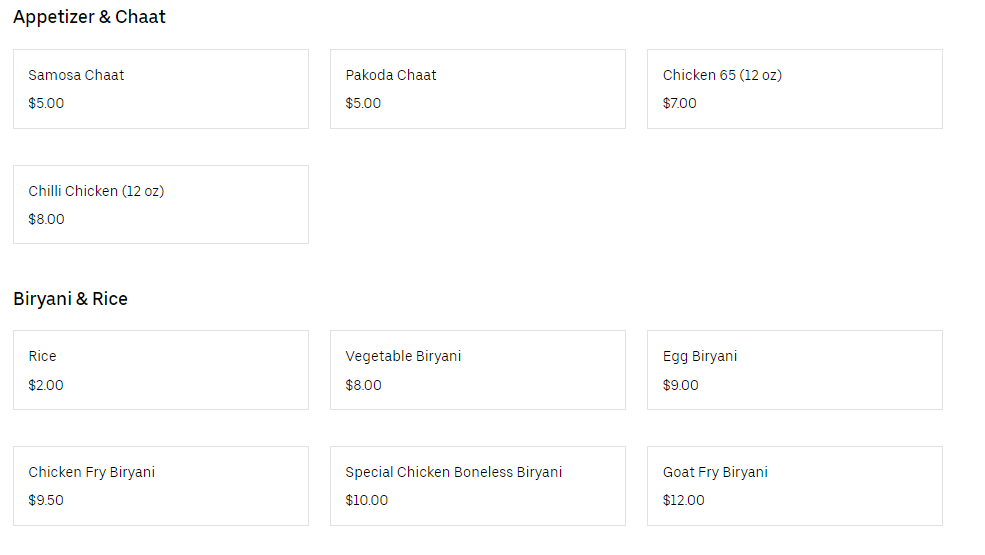This screenshot has height=555, width=985.
Task: Pick the Egg Biryani card
Action: click(794, 370)
